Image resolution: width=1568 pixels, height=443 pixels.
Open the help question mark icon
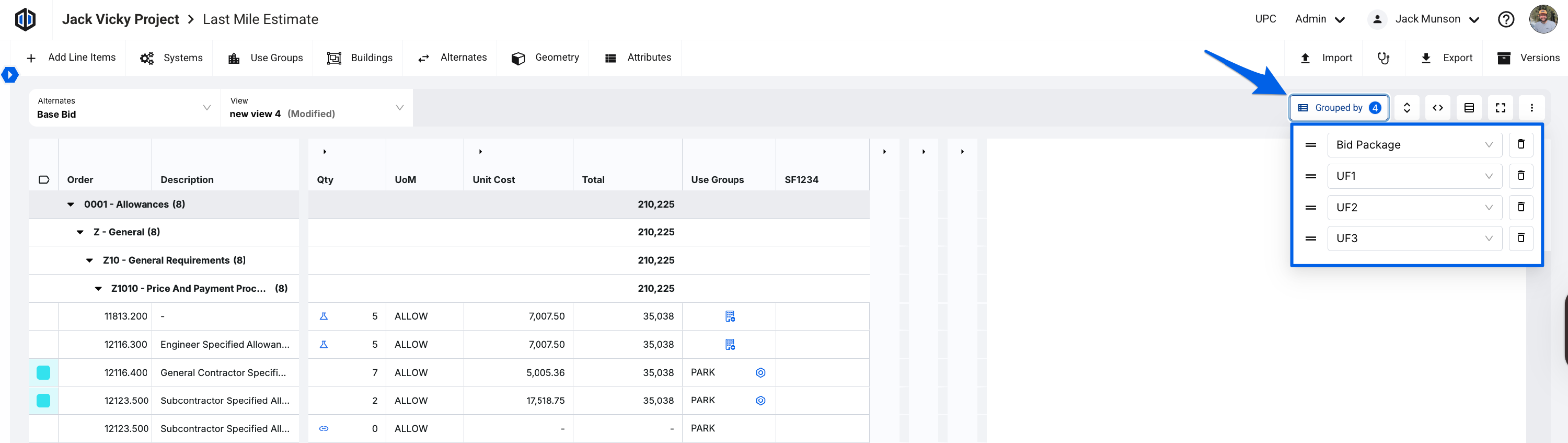[1505, 19]
